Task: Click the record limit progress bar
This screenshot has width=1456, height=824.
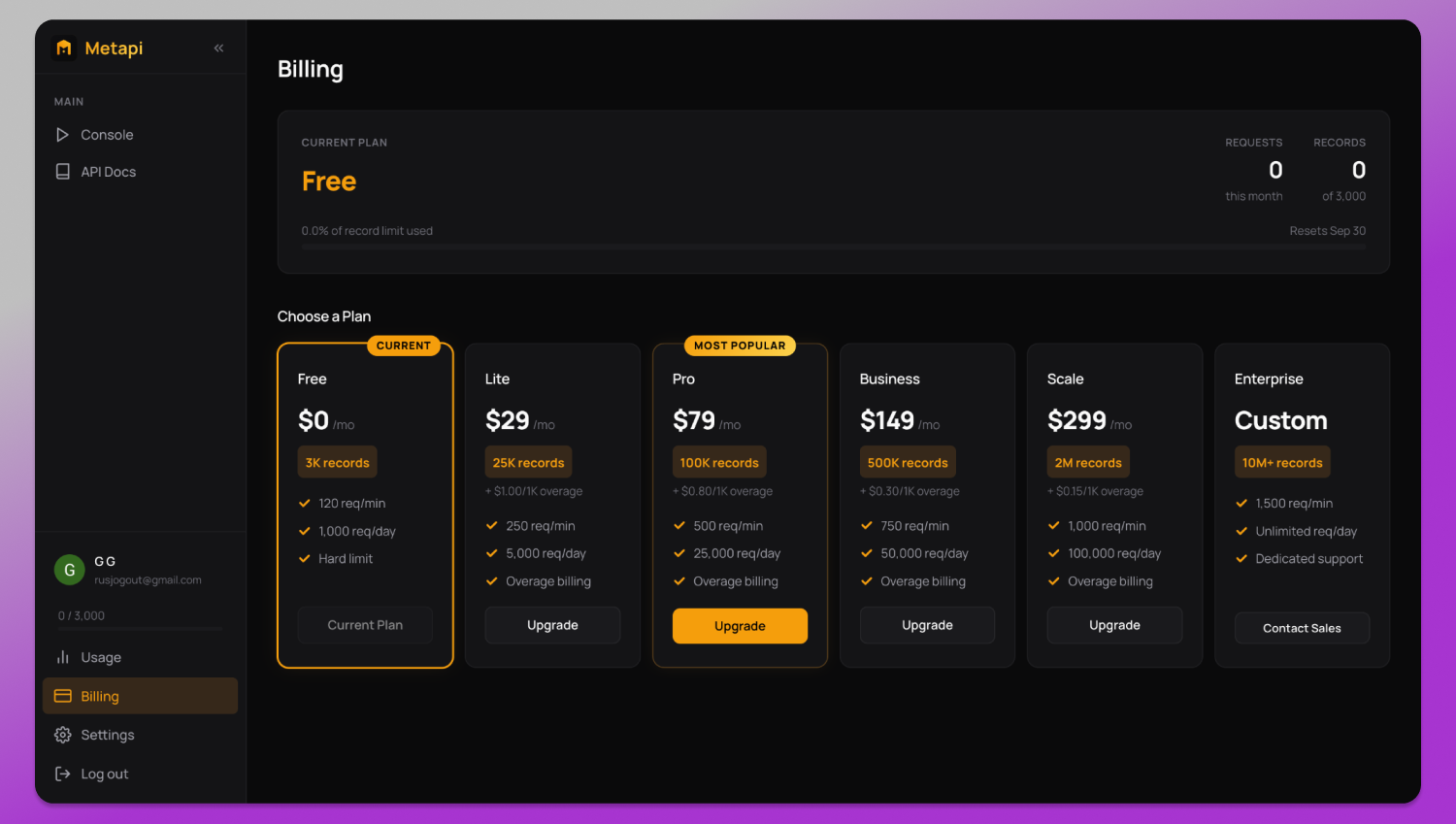Action: tap(834, 247)
